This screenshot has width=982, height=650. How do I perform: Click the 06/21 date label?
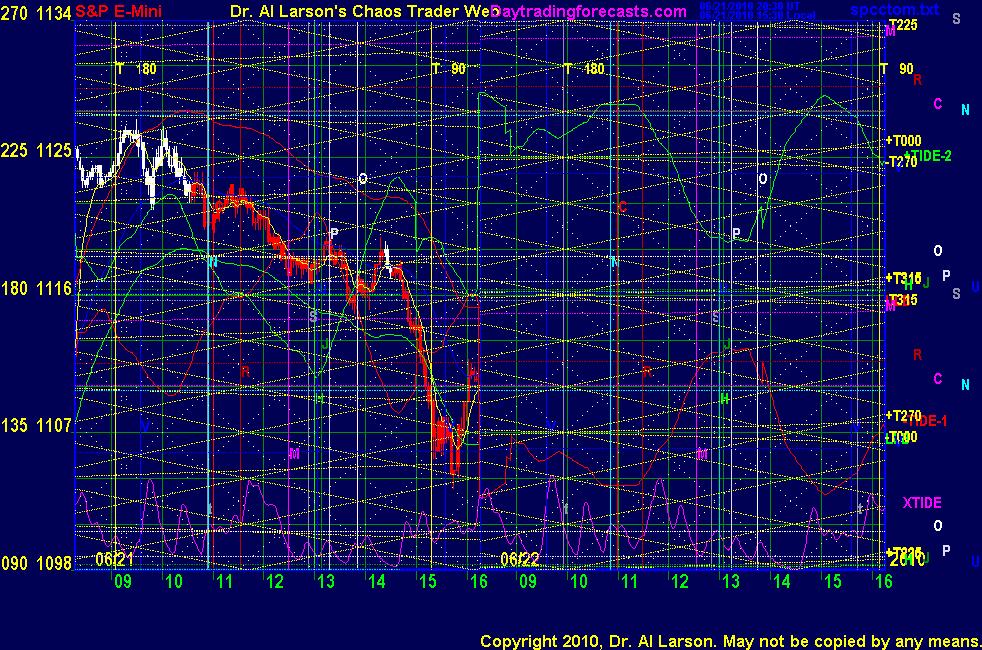114,559
